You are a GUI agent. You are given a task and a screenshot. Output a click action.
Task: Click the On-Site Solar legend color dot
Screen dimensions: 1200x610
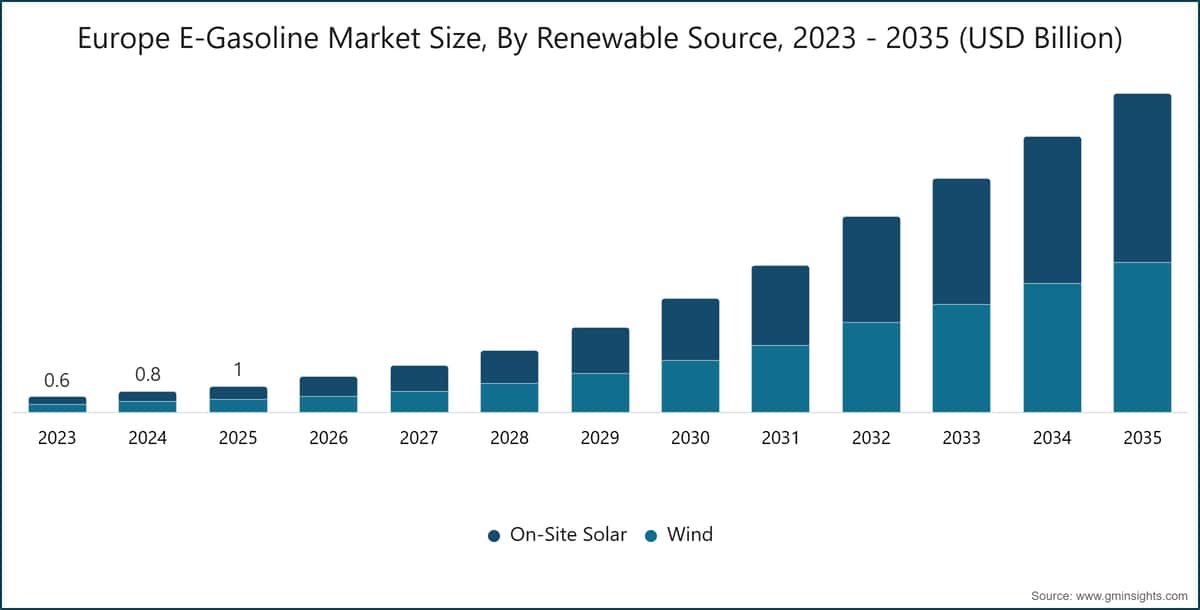coord(493,536)
